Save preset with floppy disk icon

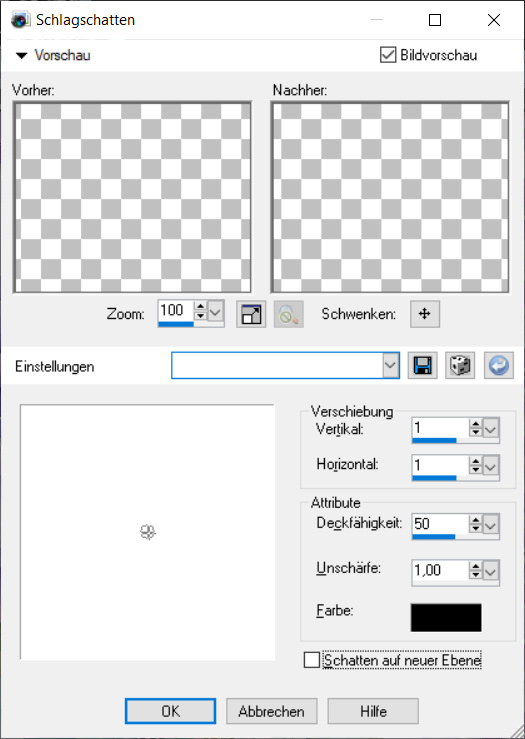(x=422, y=365)
